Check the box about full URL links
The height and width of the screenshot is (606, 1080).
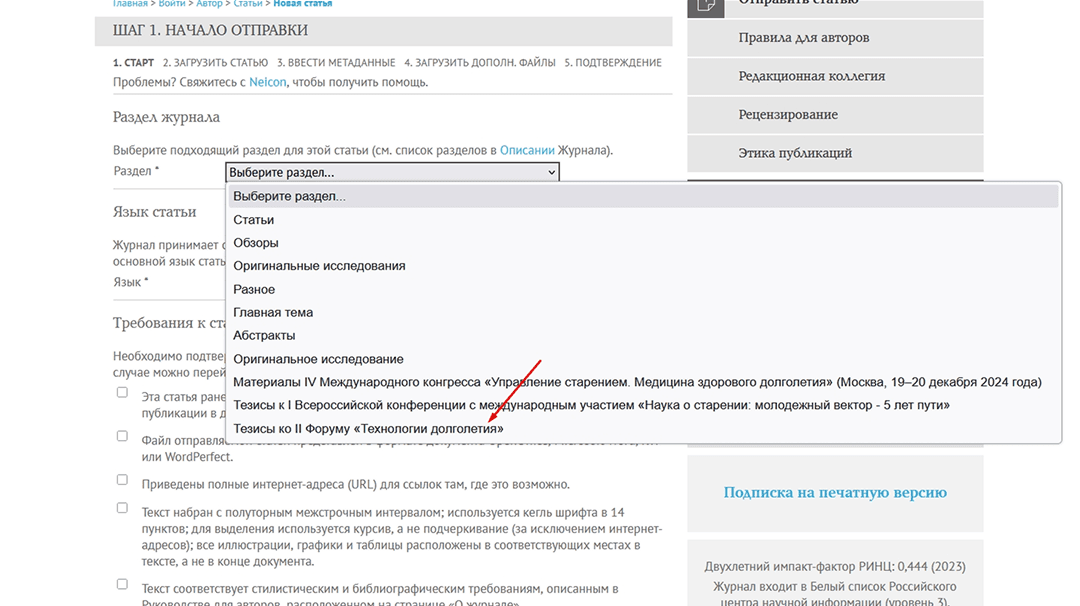[x=122, y=480]
